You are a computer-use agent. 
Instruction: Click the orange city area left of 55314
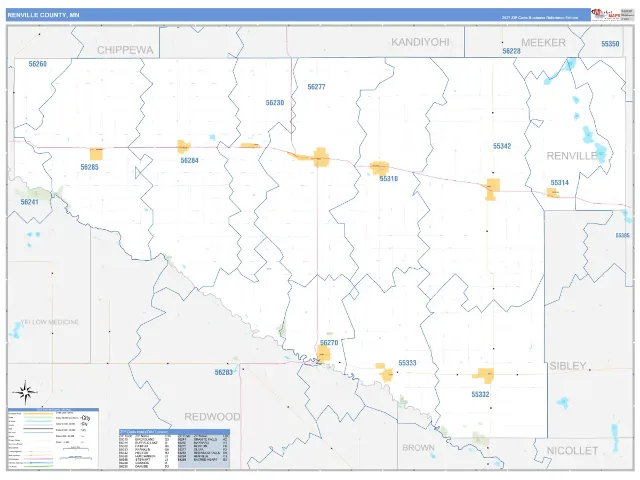click(x=553, y=193)
